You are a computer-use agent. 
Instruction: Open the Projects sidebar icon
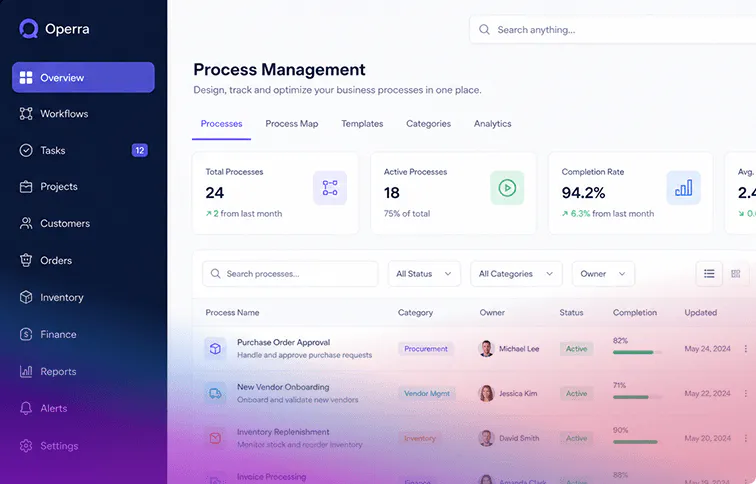tap(26, 187)
